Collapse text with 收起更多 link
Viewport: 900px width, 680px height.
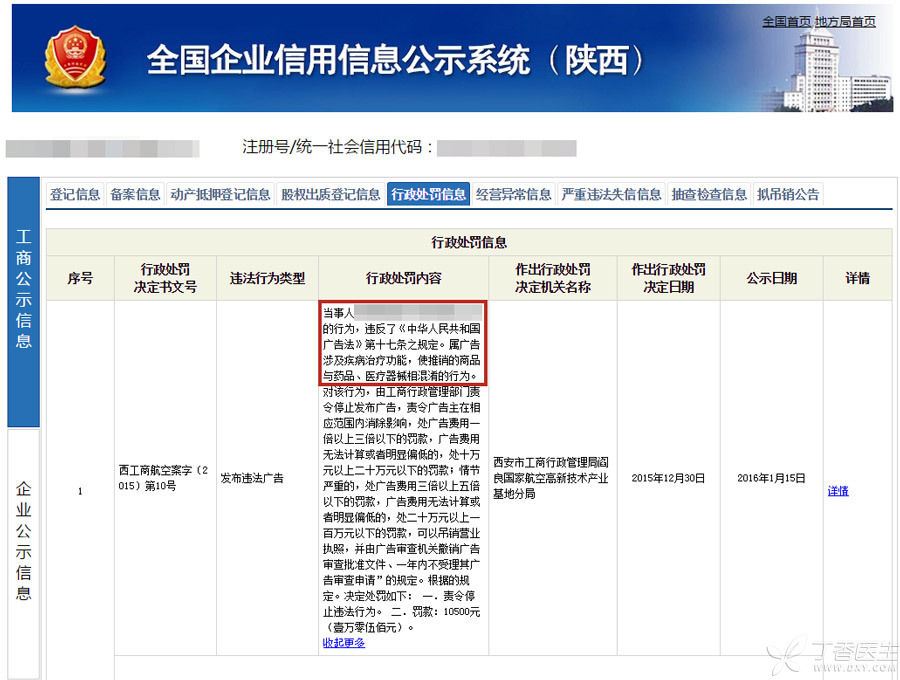pyautogui.click(x=344, y=643)
